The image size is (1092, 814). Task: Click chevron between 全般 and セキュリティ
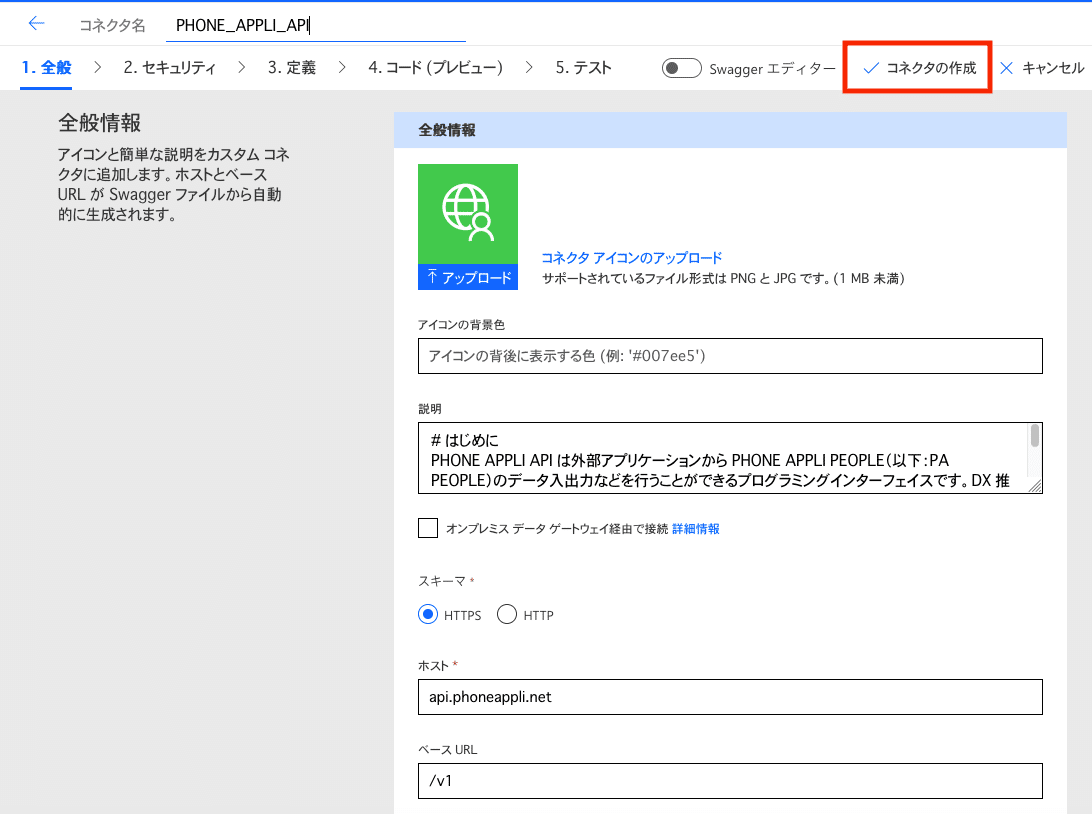[98, 68]
